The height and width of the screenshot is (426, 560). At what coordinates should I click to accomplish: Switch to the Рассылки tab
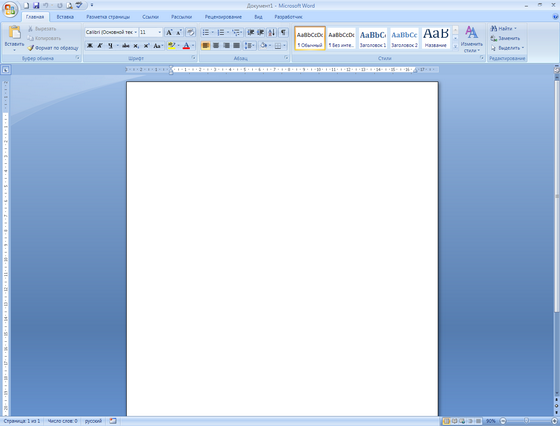tap(181, 17)
